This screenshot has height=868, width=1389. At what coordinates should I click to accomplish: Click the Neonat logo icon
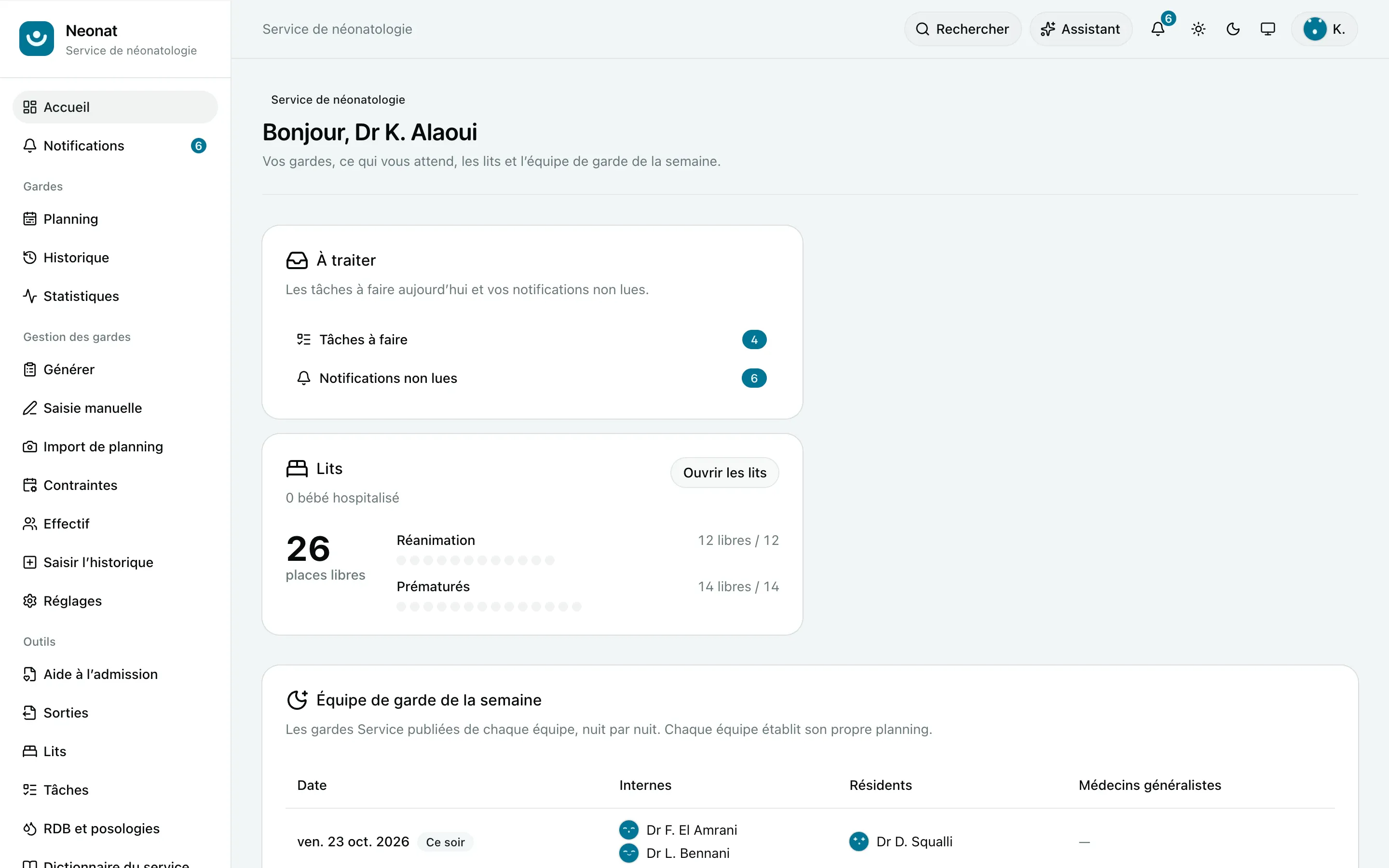click(36, 39)
